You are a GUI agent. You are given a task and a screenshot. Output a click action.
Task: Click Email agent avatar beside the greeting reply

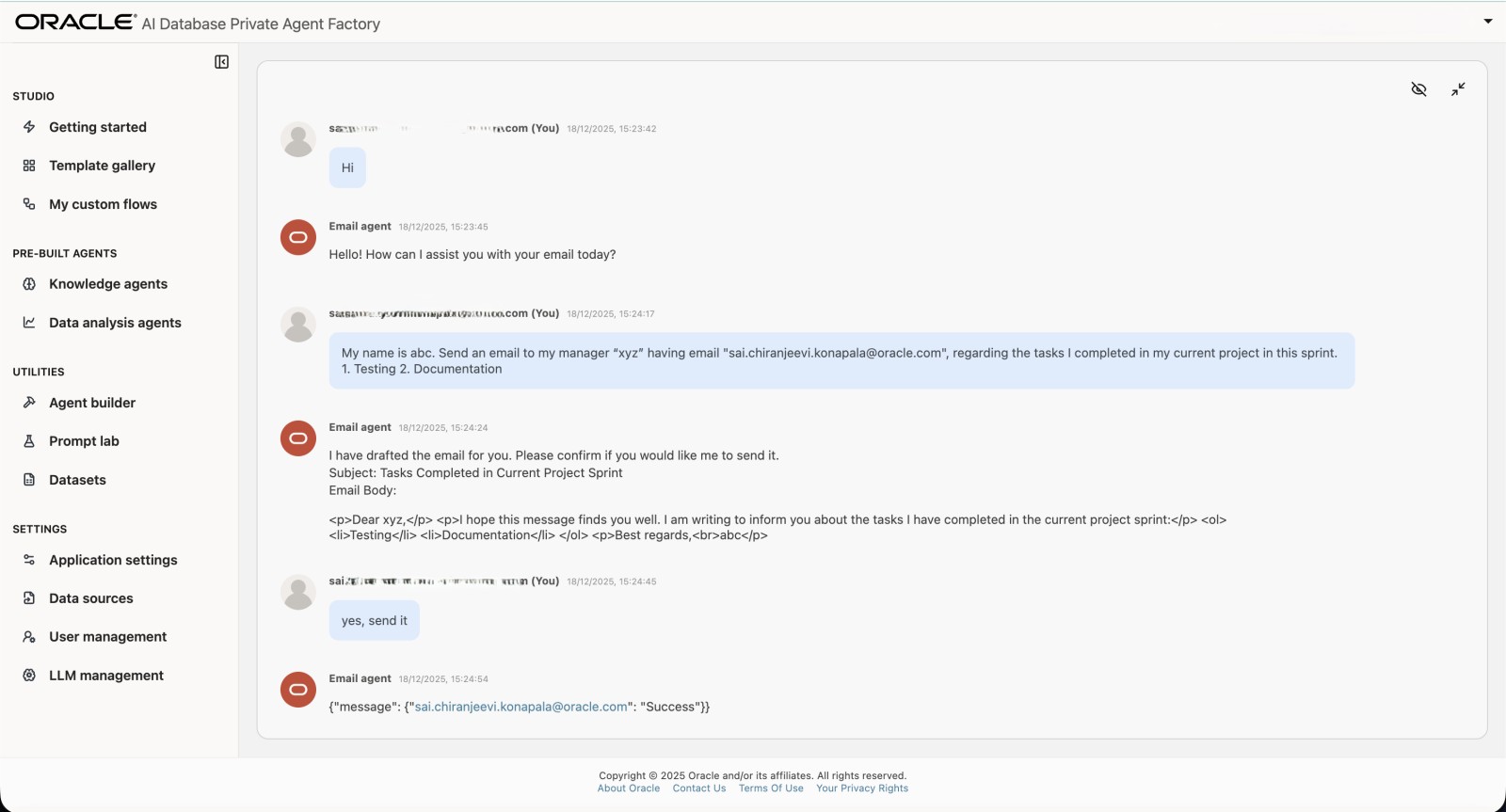coord(298,237)
